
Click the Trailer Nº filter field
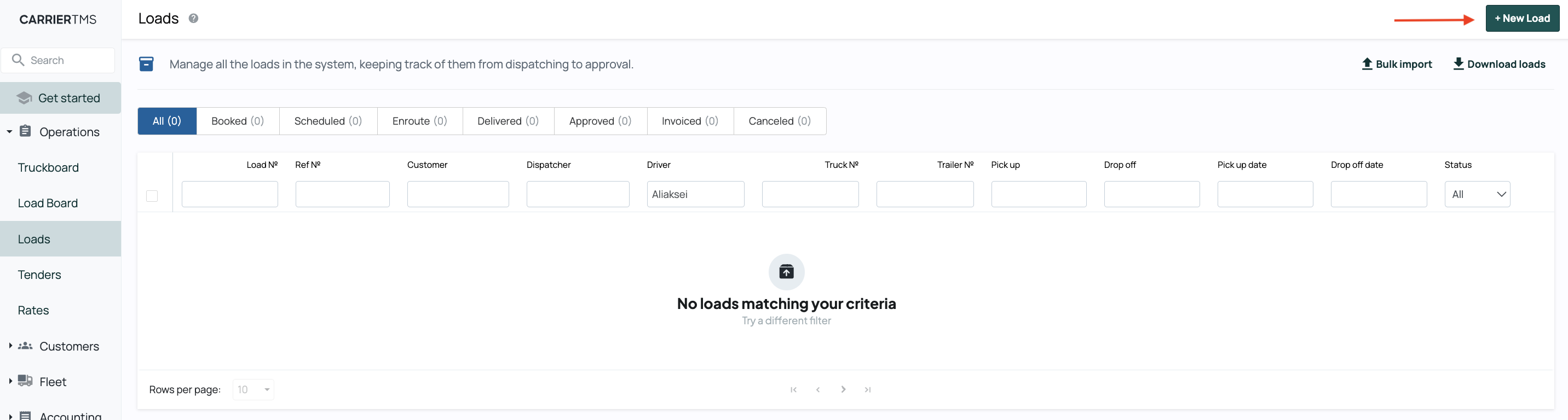[x=925, y=195]
